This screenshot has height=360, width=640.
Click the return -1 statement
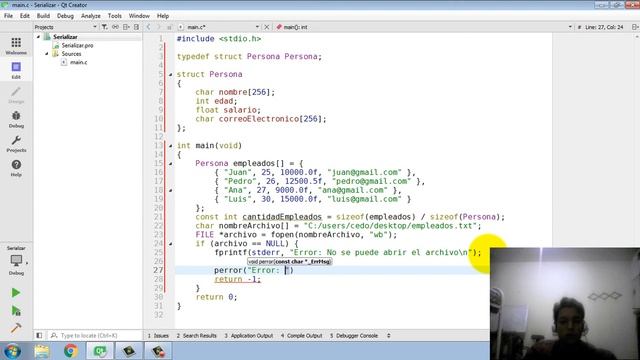click(x=237, y=279)
